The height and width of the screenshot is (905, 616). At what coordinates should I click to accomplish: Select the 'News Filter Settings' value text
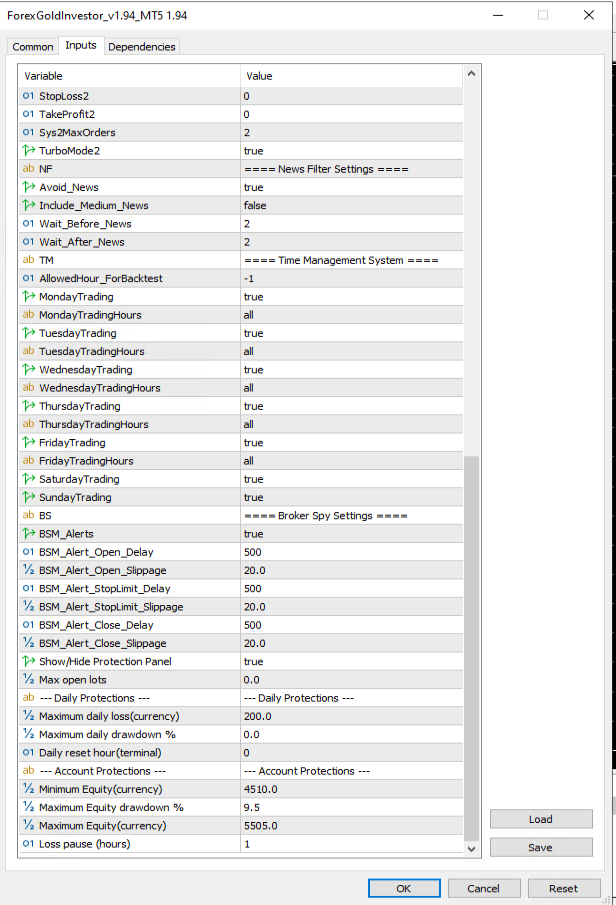[x=326, y=169]
